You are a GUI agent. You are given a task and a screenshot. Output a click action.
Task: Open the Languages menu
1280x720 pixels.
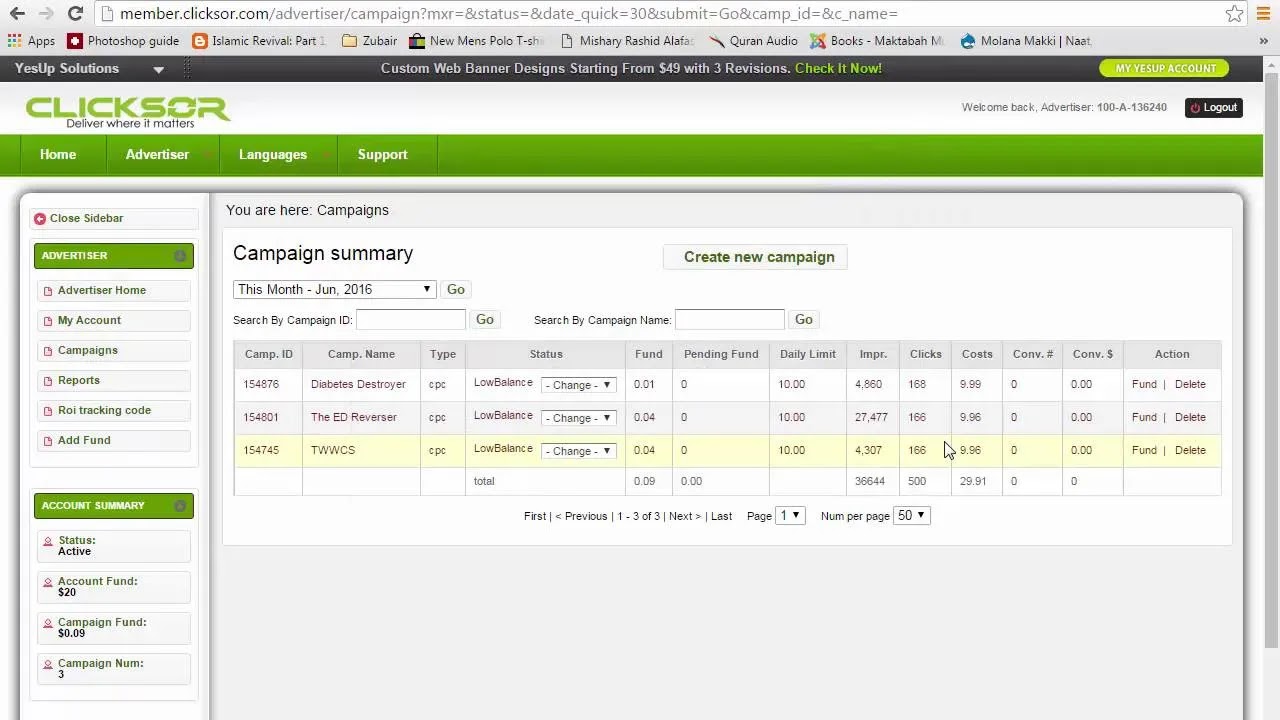[273, 155]
